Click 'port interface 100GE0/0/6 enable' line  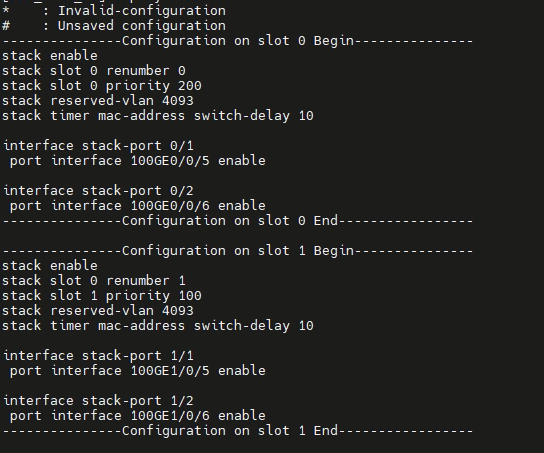tap(138, 206)
